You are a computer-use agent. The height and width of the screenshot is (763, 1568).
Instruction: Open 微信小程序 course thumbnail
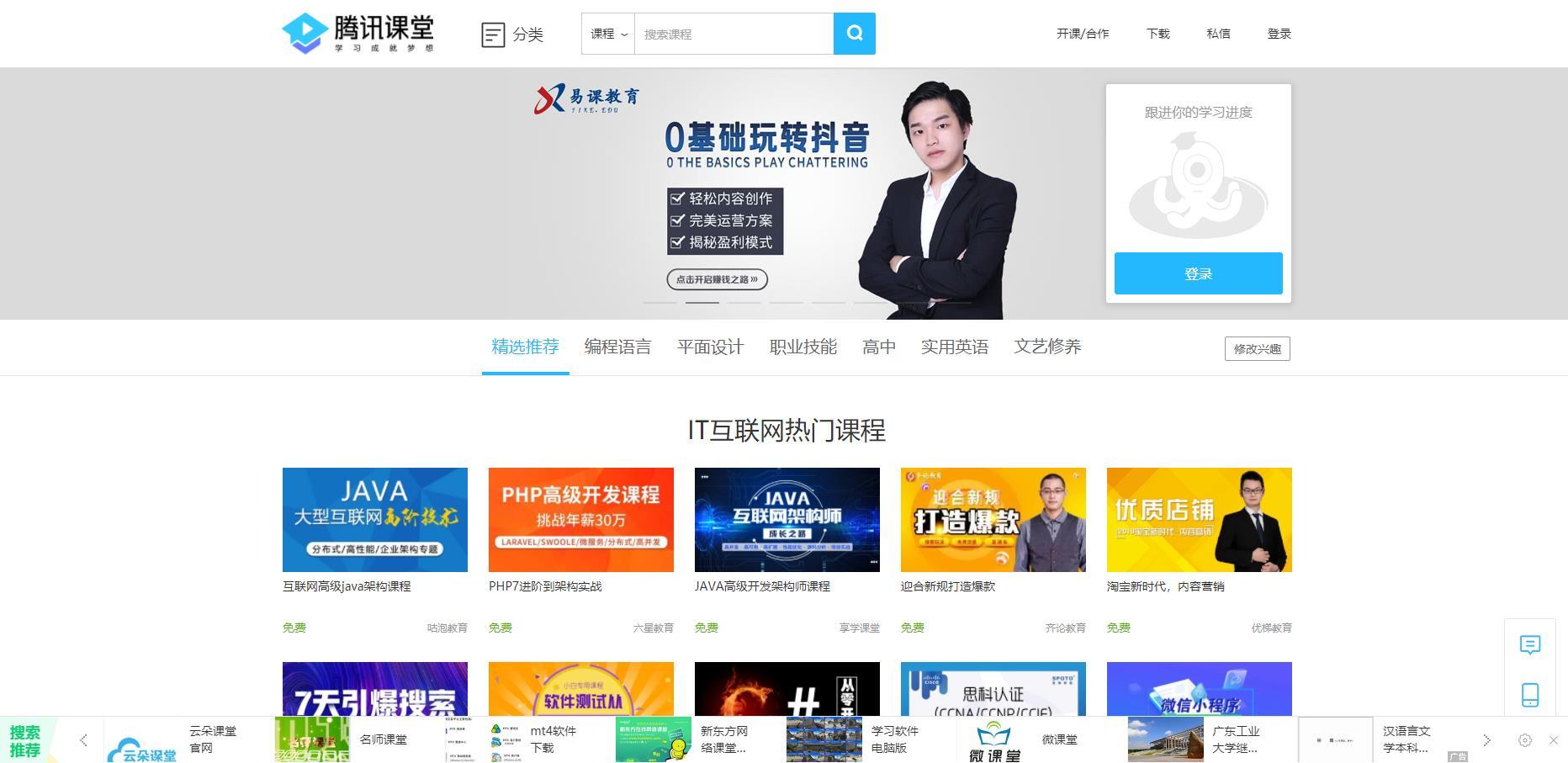(x=1200, y=689)
